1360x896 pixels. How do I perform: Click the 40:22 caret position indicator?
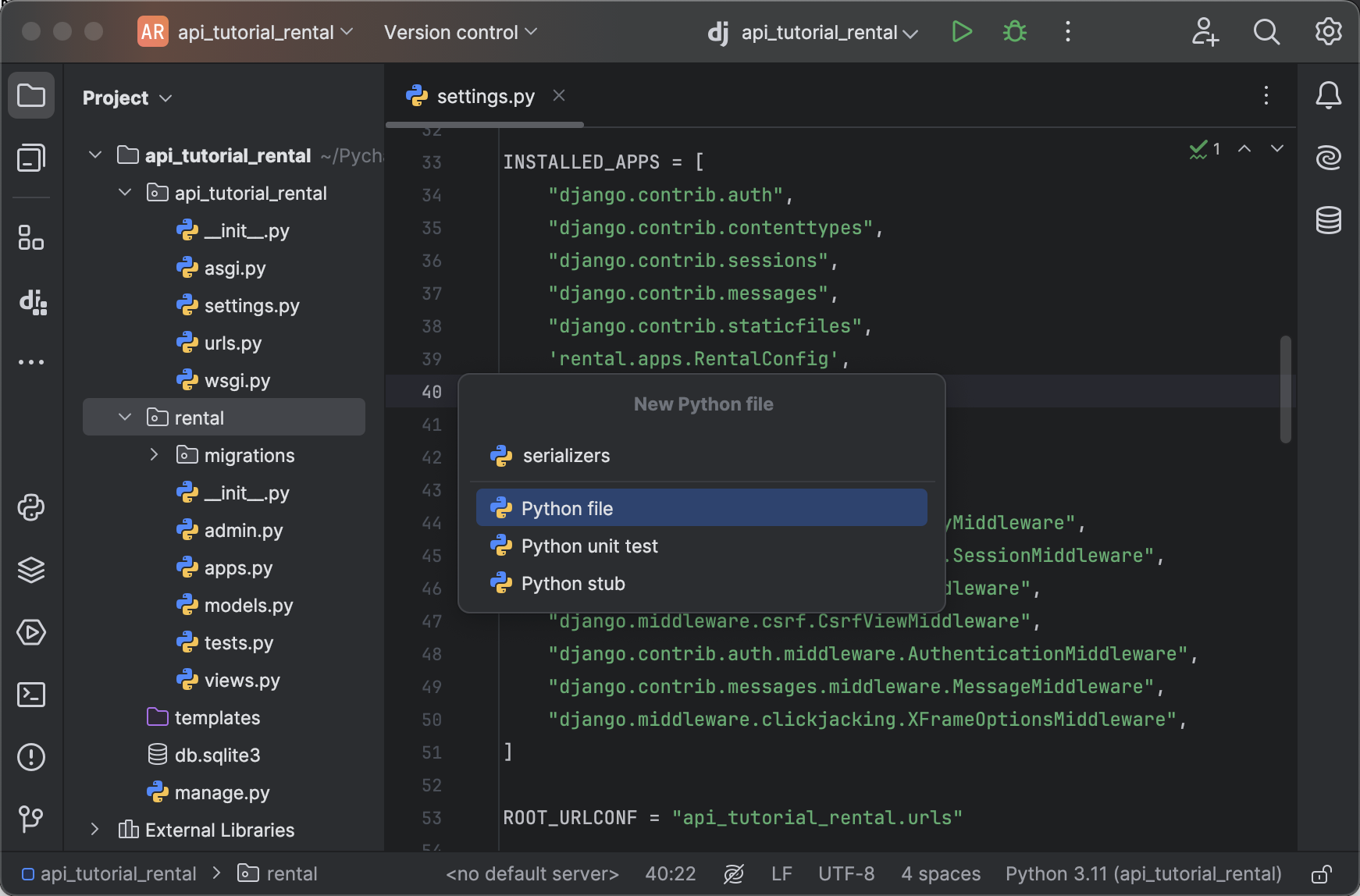pos(670,873)
